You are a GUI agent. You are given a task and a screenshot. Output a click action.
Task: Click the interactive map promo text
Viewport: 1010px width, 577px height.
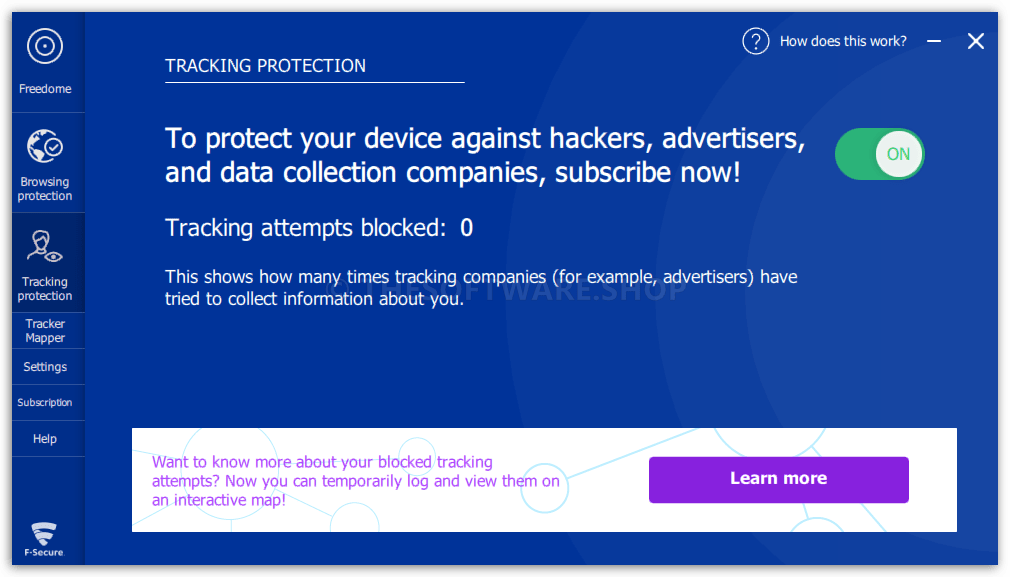356,481
